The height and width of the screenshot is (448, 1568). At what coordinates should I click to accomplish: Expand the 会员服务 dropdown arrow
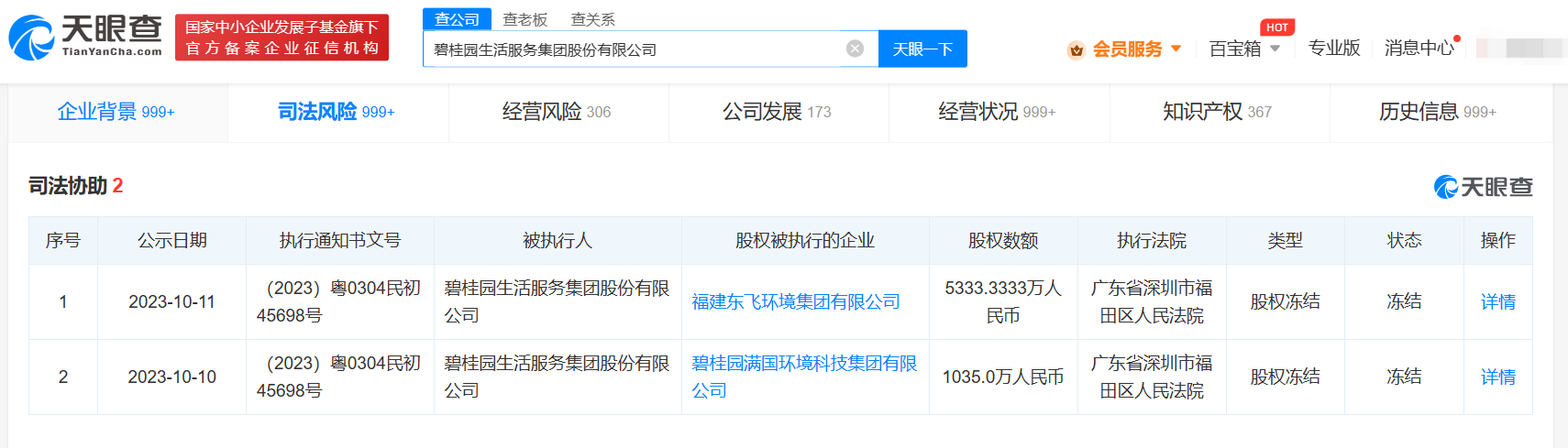click(x=1176, y=49)
